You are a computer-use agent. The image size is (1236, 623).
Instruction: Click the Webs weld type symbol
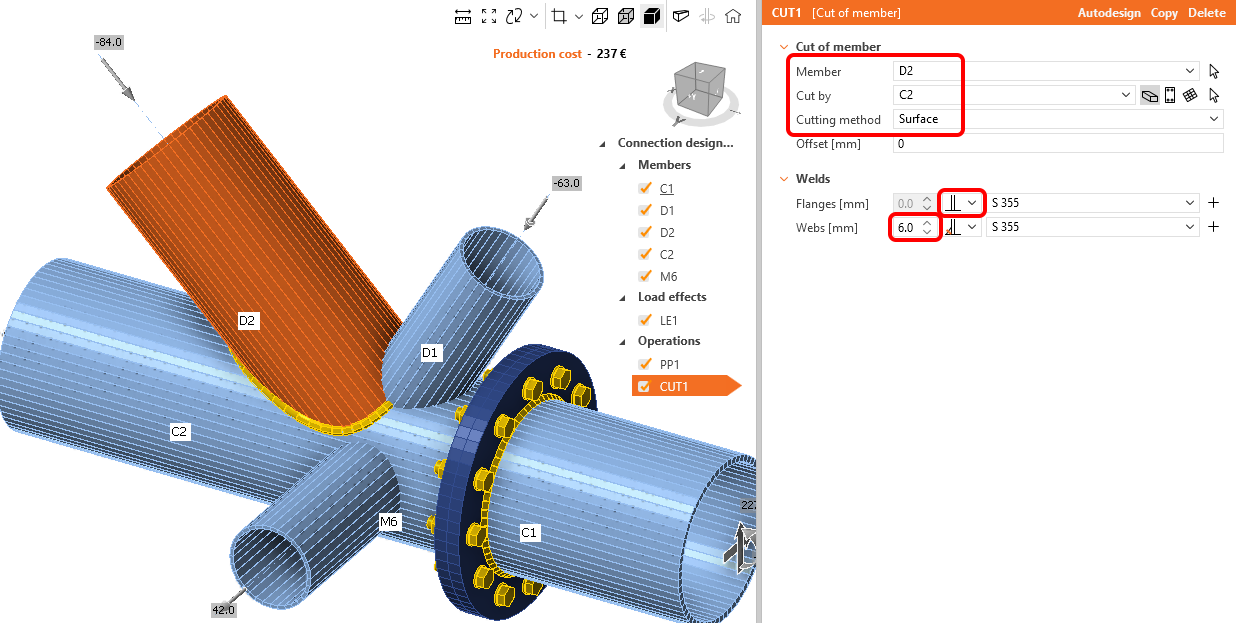tap(952, 227)
